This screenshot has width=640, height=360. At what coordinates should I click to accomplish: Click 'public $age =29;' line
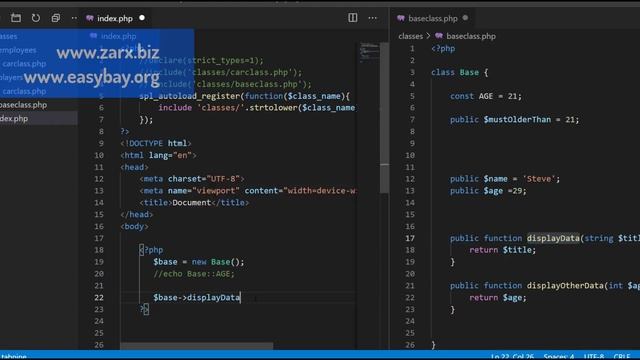point(488,191)
